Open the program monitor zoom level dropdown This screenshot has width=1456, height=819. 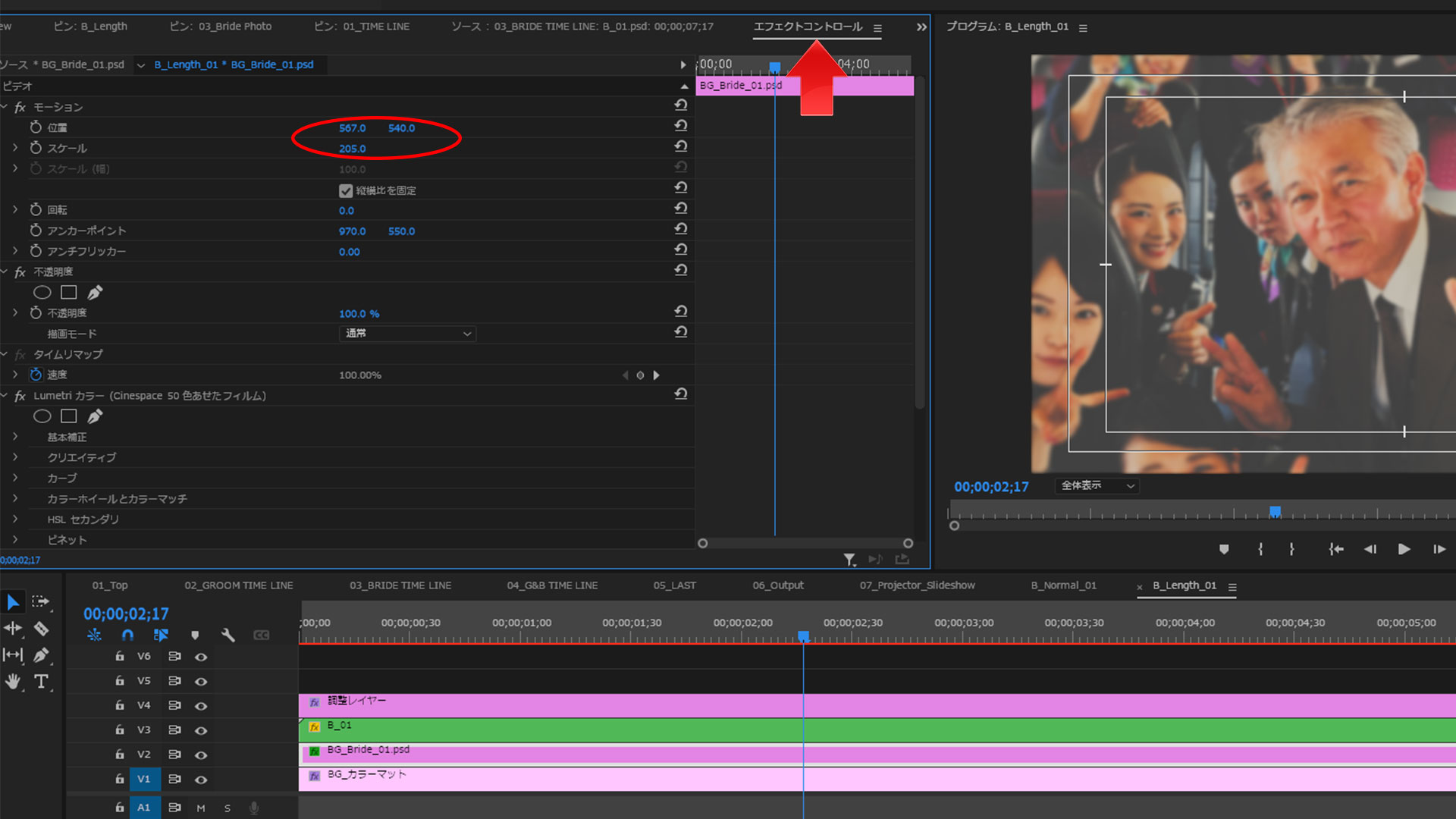point(1097,485)
